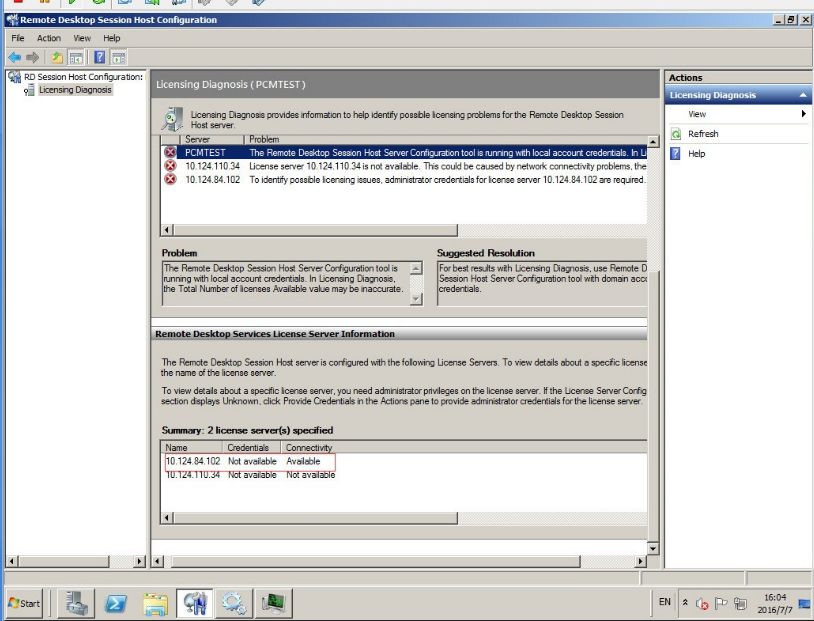This screenshot has height=621, width=814.
Task: Click the Credentials column header
Action: pos(252,448)
